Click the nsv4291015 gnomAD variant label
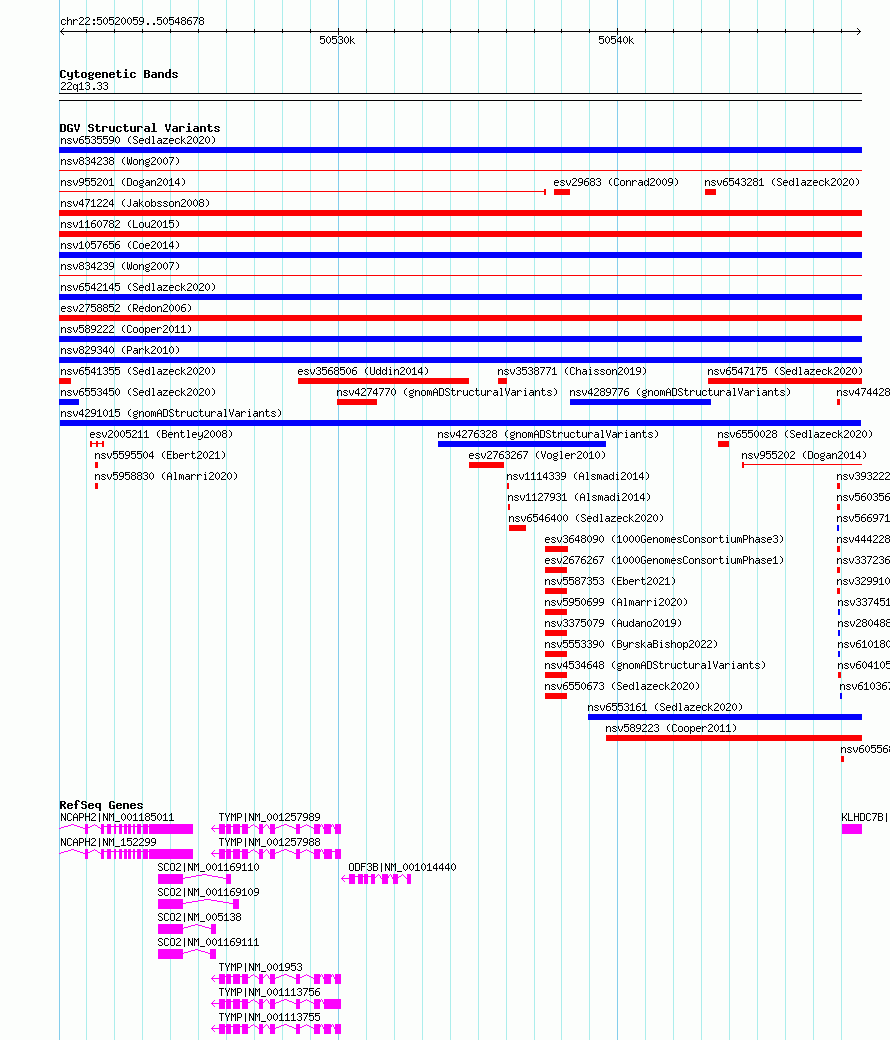Screen dimensions: 890x1040 [x=171, y=413]
